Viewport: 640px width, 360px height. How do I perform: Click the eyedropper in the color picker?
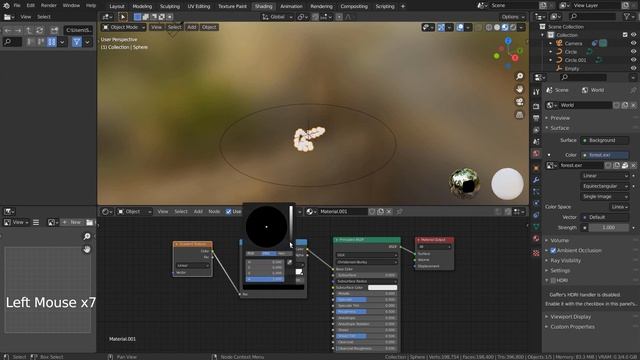point(289,262)
